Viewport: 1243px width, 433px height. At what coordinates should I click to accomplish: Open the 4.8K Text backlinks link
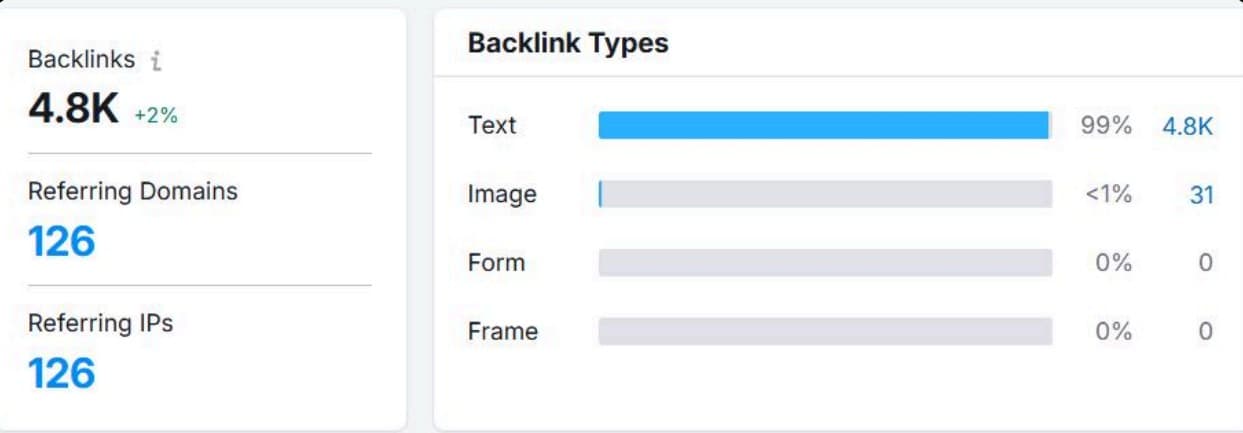[1187, 127]
